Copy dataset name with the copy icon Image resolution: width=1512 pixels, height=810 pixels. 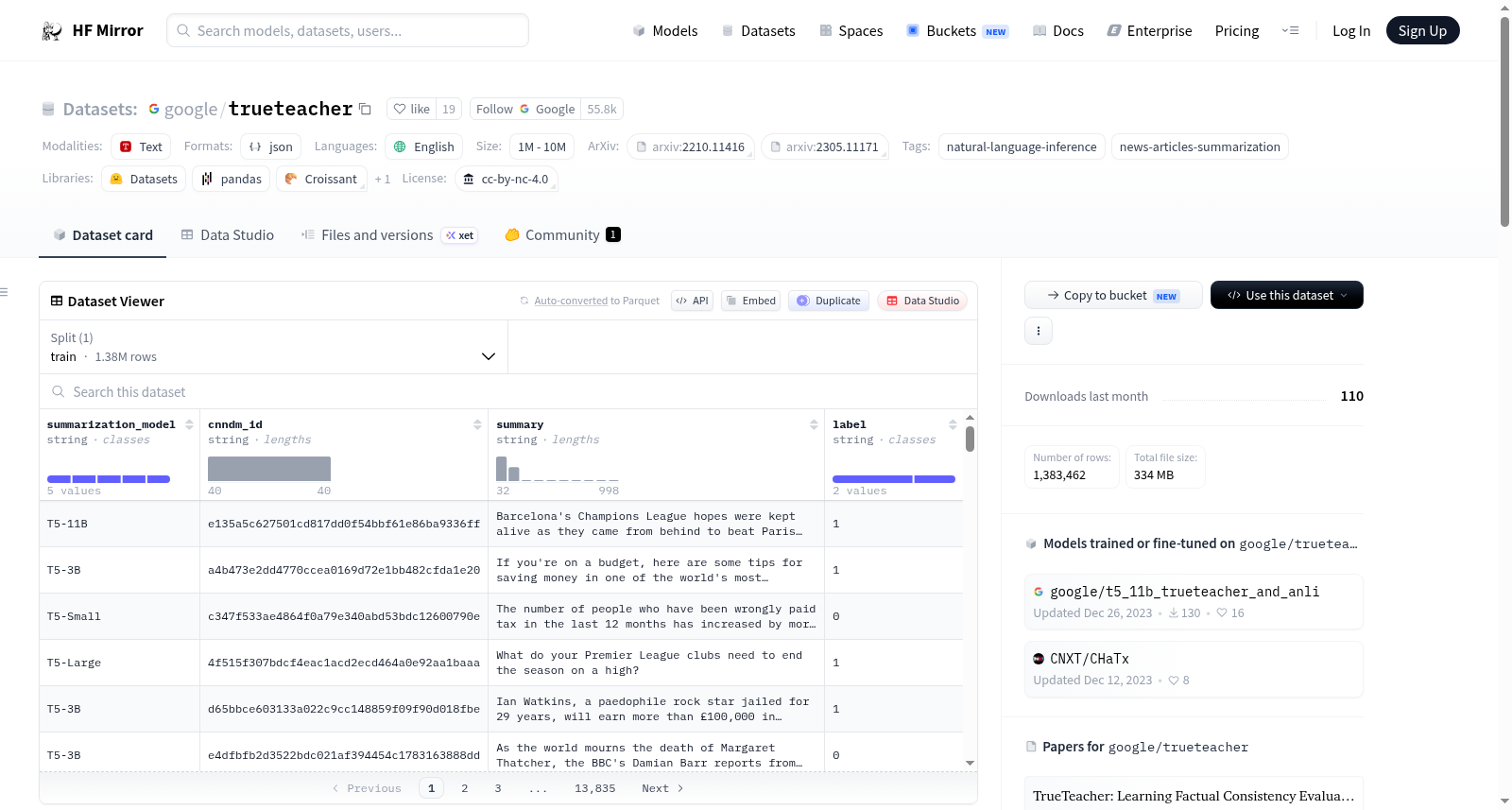pyautogui.click(x=365, y=109)
